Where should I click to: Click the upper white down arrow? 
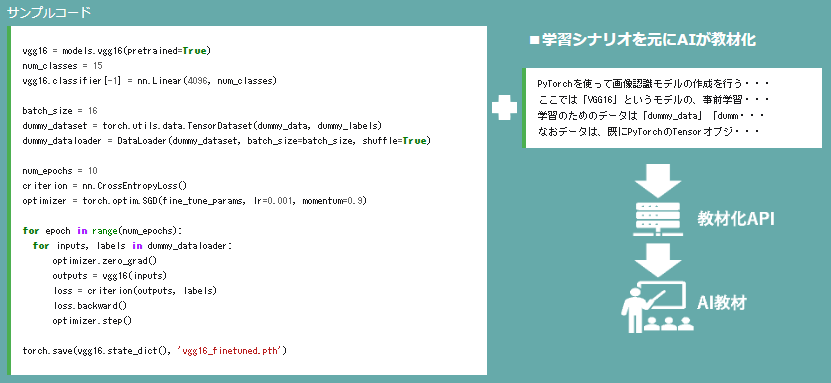(x=658, y=181)
